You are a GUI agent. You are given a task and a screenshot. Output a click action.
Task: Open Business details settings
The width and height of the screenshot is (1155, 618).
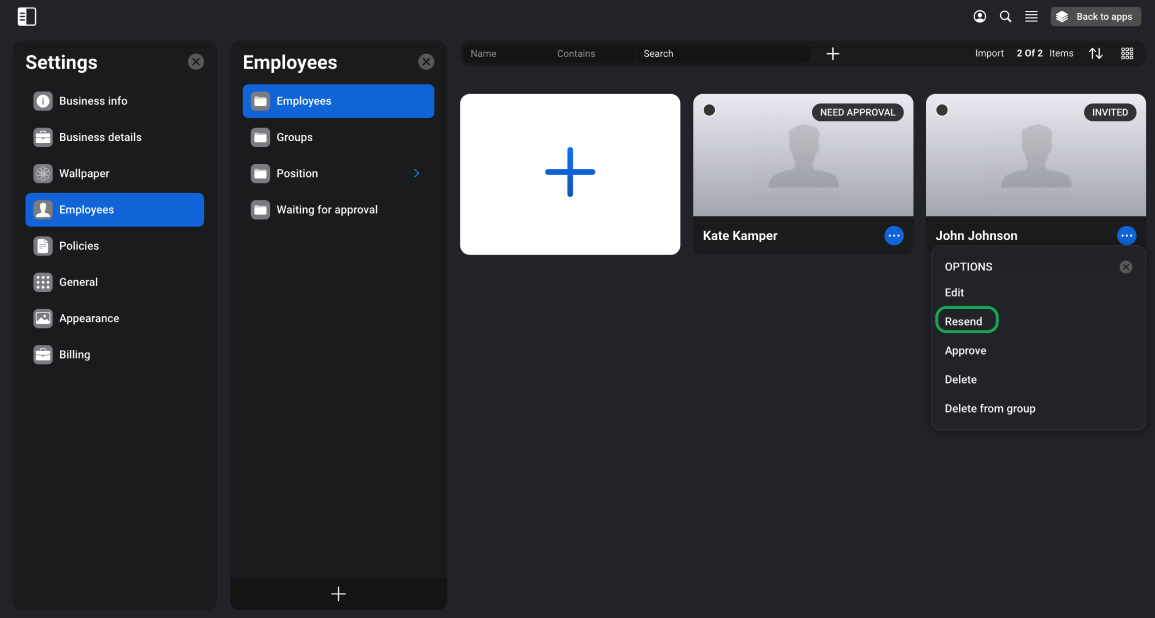(x=115, y=137)
